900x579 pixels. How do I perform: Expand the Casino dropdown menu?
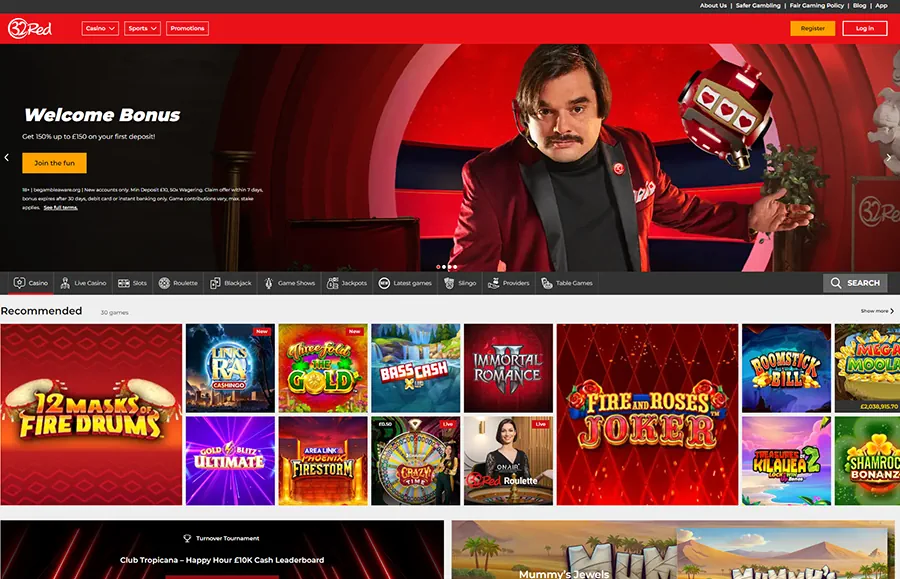(x=100, y=28)
